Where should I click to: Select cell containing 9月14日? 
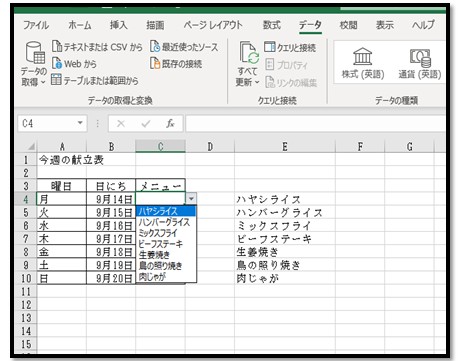pyautogui.click(x=111, y=199)
